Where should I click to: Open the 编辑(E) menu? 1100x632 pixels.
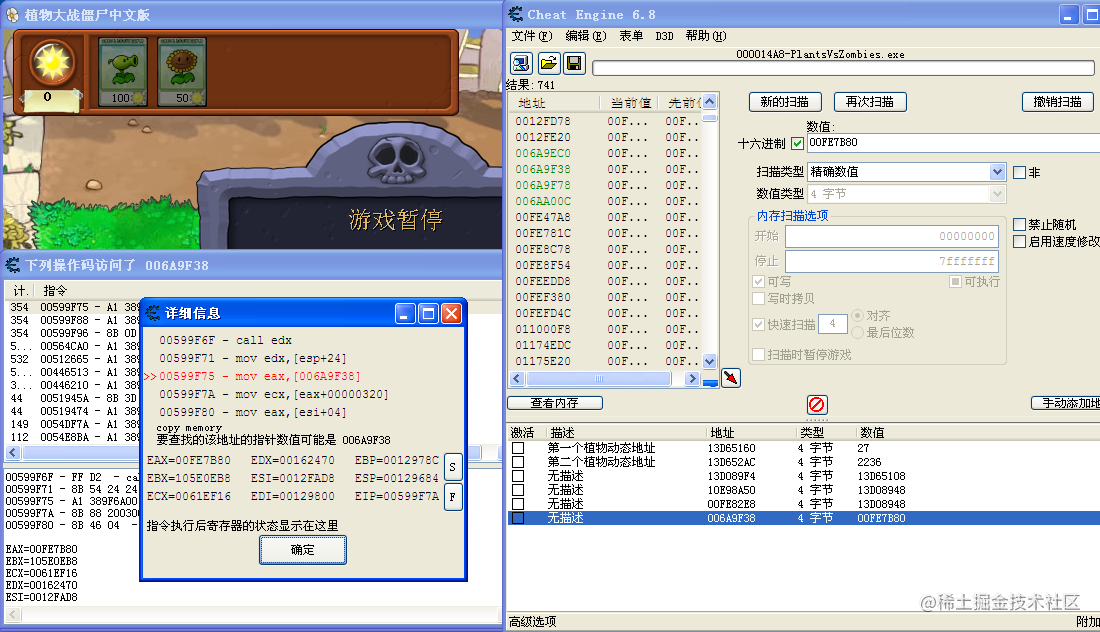(585, 36)
